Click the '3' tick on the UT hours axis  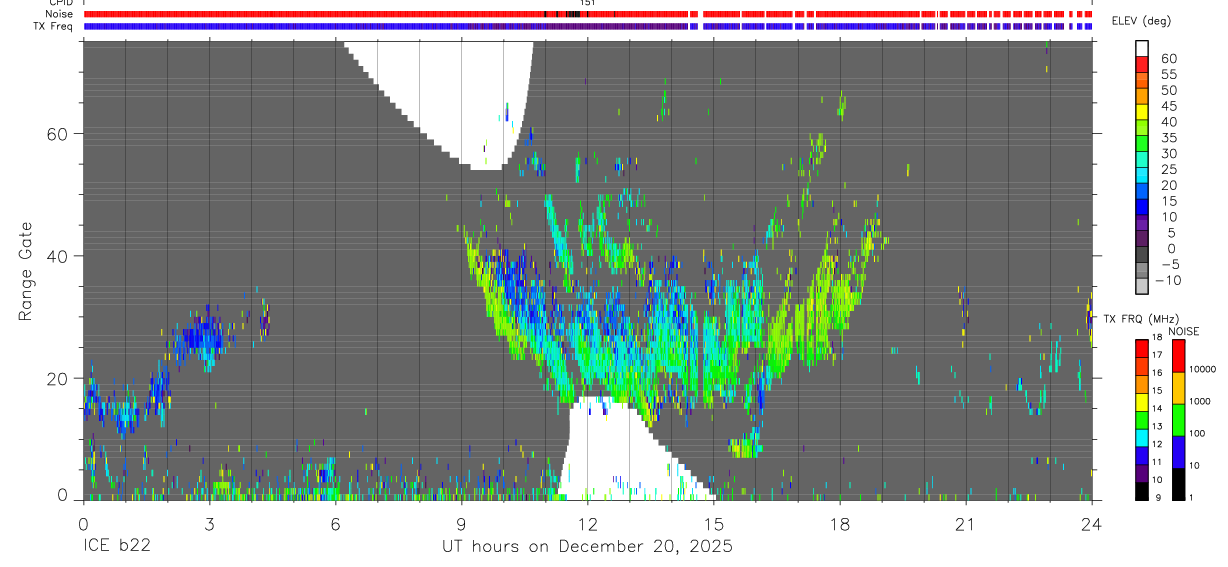pyautogui.click(x=209, y=524)
